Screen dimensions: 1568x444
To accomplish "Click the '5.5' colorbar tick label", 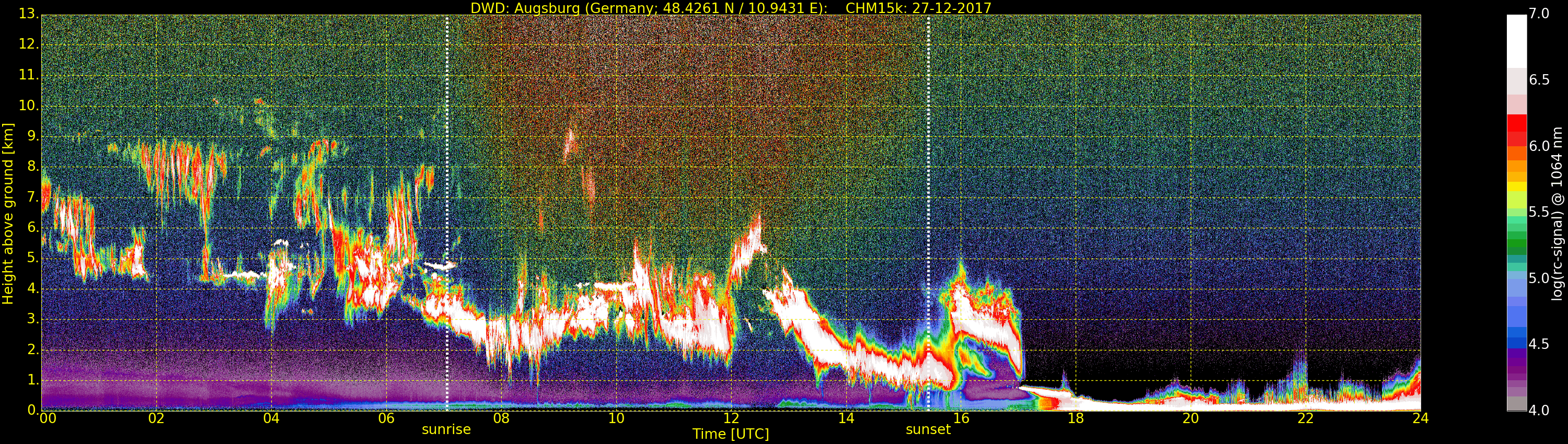I will click(x=1539, y=212).
